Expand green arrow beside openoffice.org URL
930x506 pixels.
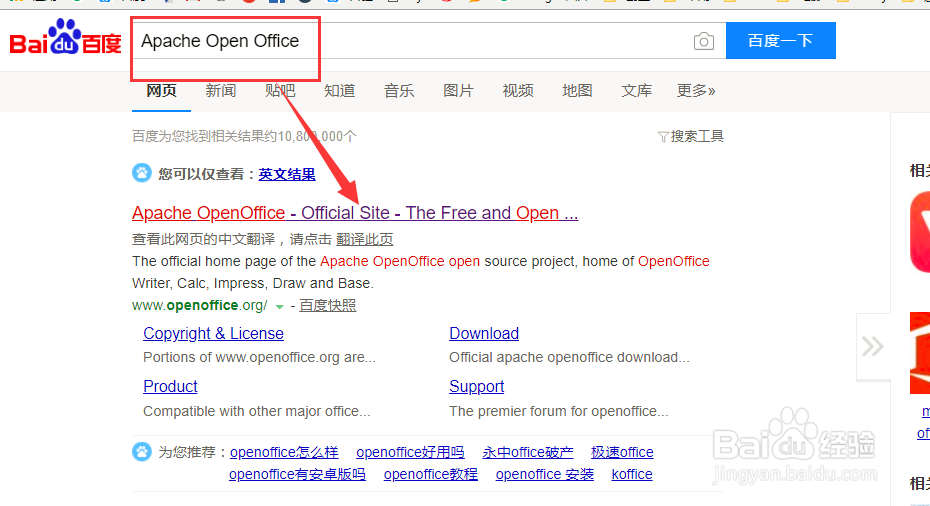279,307
